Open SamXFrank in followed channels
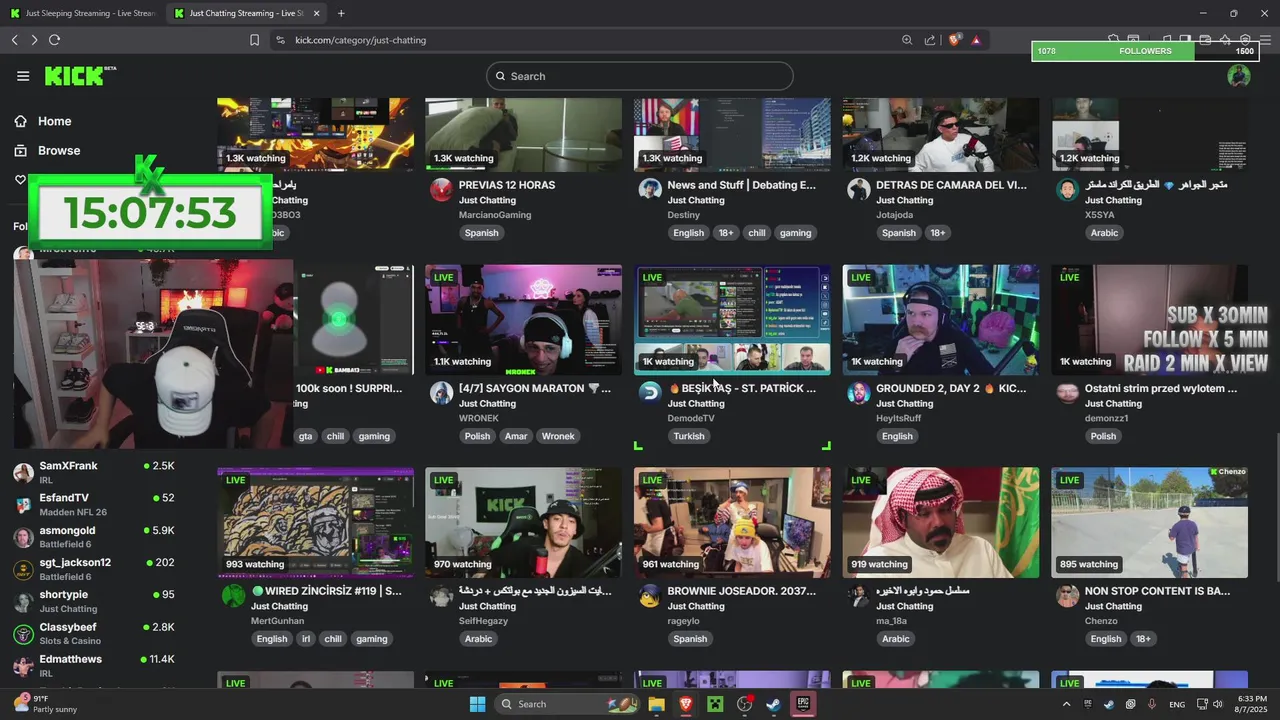Screen dimensions: 1280x720 click(x=94, y=472)
